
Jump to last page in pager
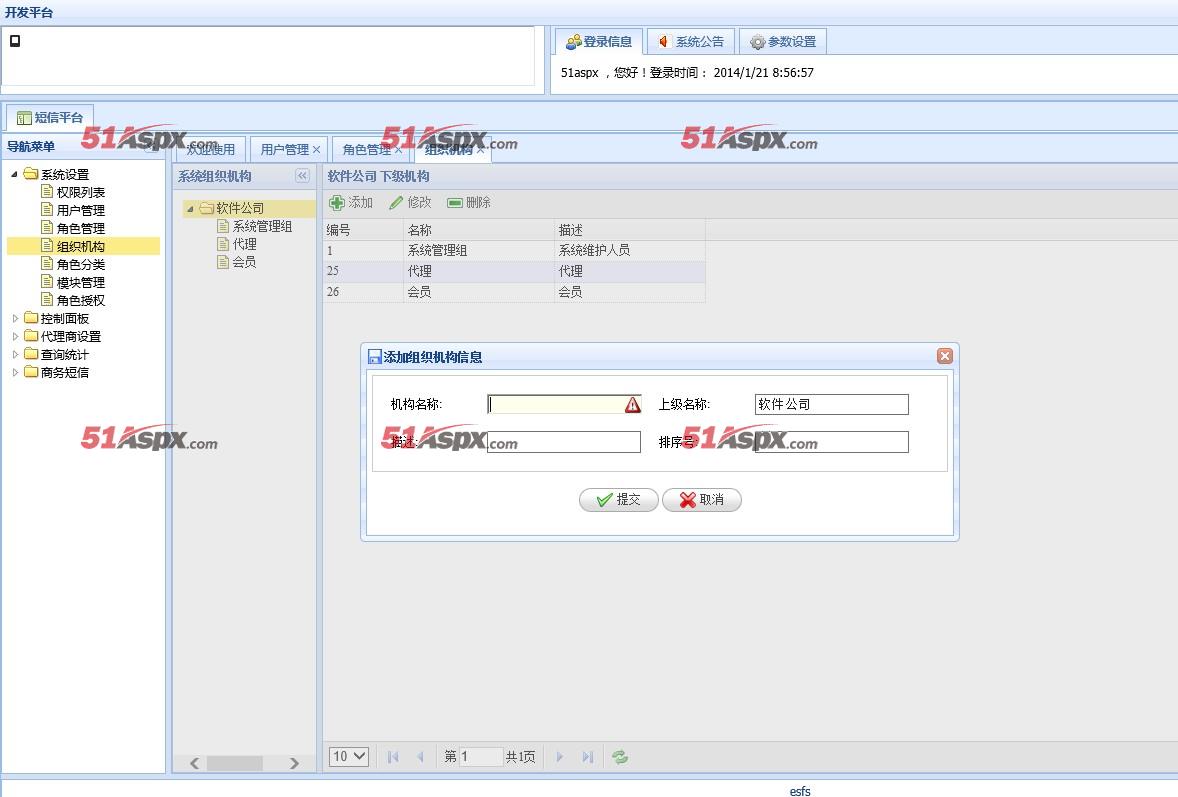(588, 757)
